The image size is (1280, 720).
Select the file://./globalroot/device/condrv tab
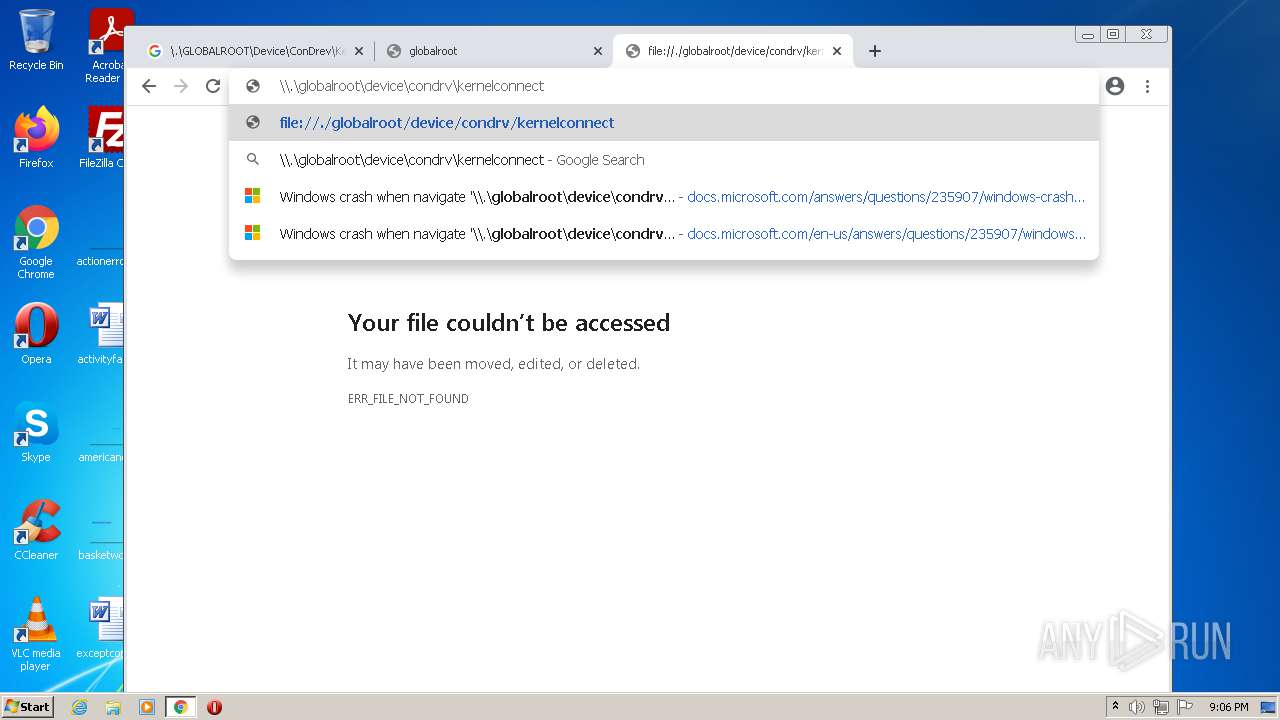(x=734, y=51)
